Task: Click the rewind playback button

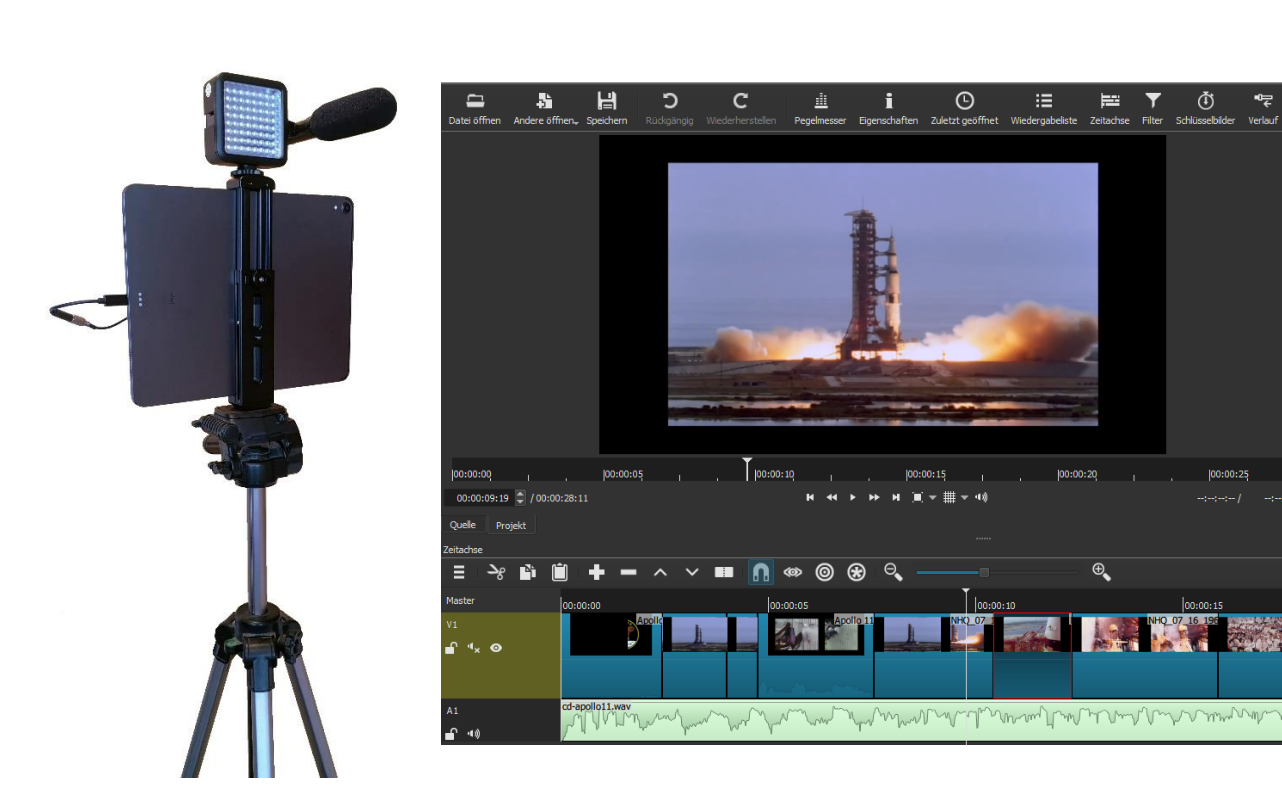Action: (x=831, y=497)
